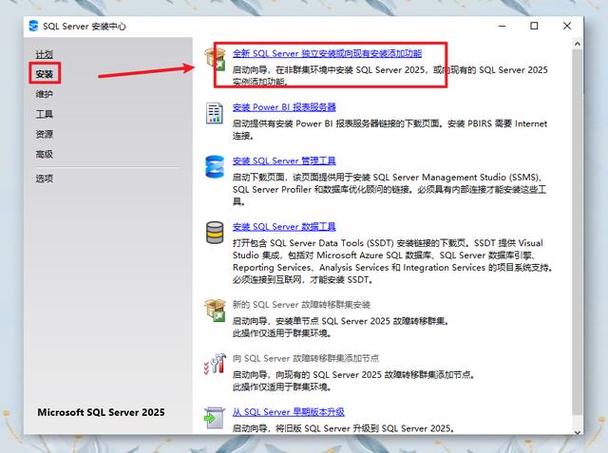Click the failover cluster installation box icon

click(x=215, y=310)
